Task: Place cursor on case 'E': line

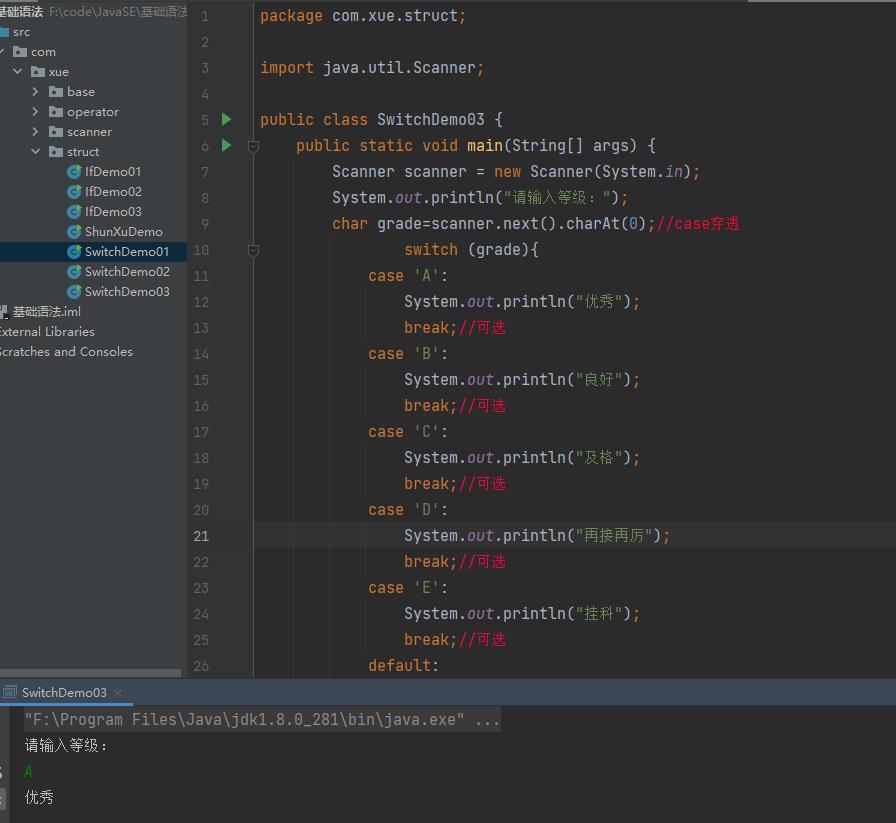Action: pos(408,588)
